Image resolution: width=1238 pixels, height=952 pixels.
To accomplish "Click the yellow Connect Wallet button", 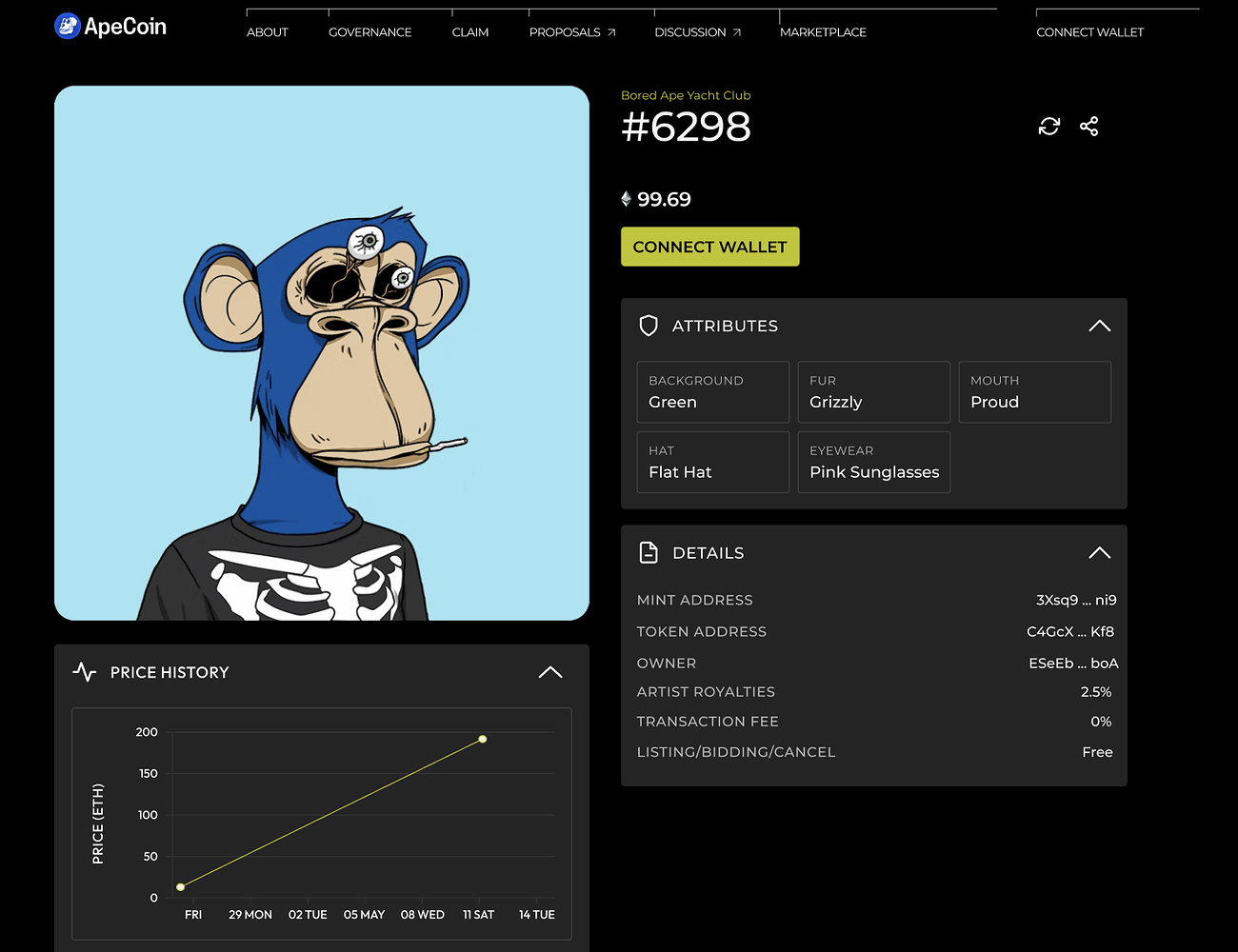I will pos(709,247).
